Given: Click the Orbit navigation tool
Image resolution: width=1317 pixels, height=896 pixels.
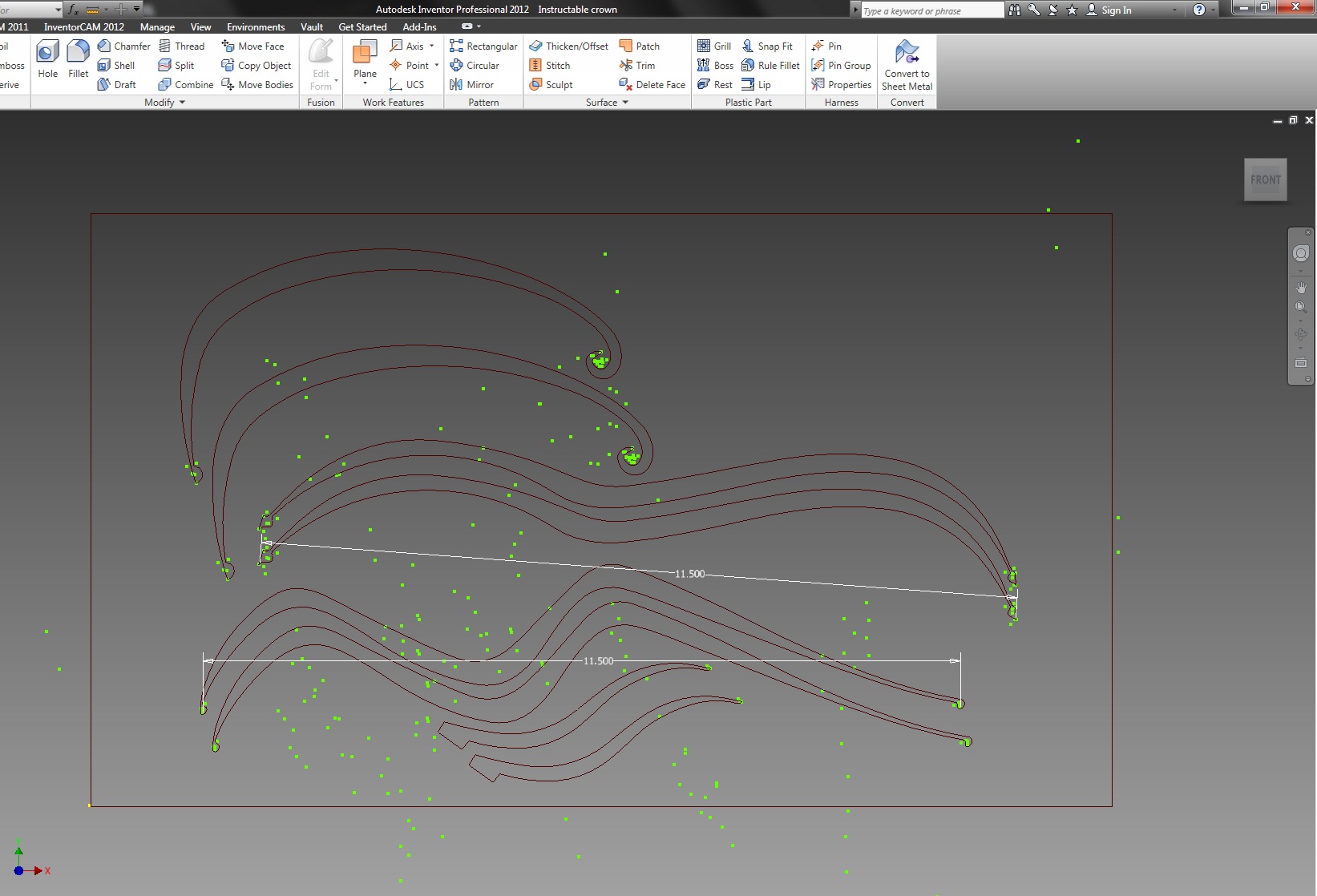Looking at the screenshot, I should 1300,335.
